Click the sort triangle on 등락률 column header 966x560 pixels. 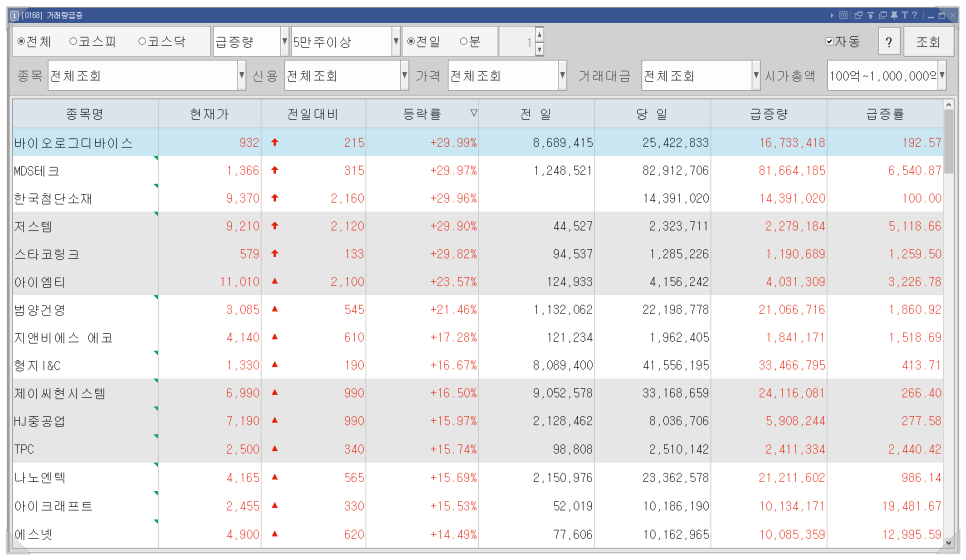pyautogui.click(x=474, y=113)
